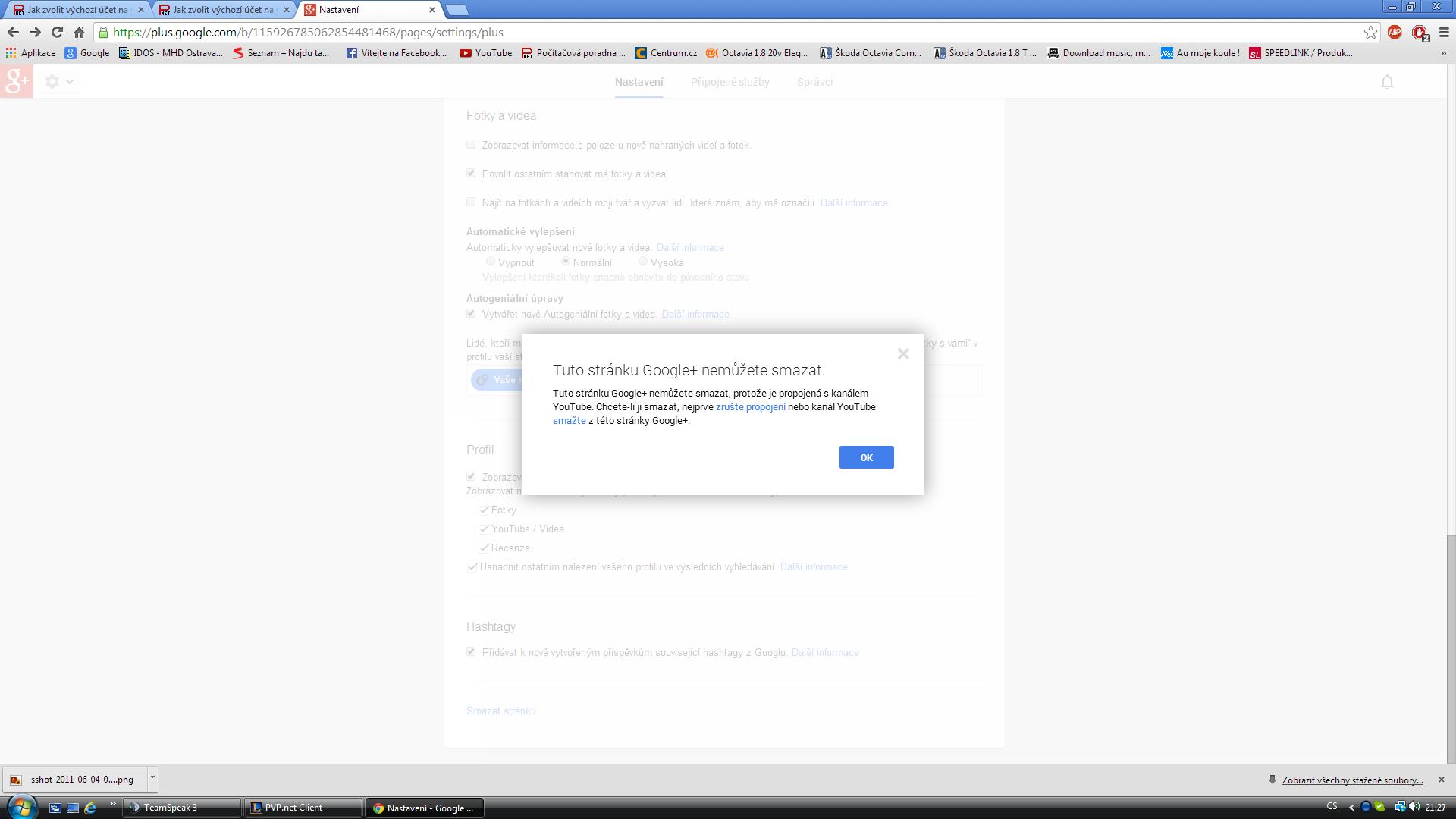Click the Adblock Plus extension icon
Image resolution: width=1456 pixels, height=819 pixels.
tap(1395, 33)
